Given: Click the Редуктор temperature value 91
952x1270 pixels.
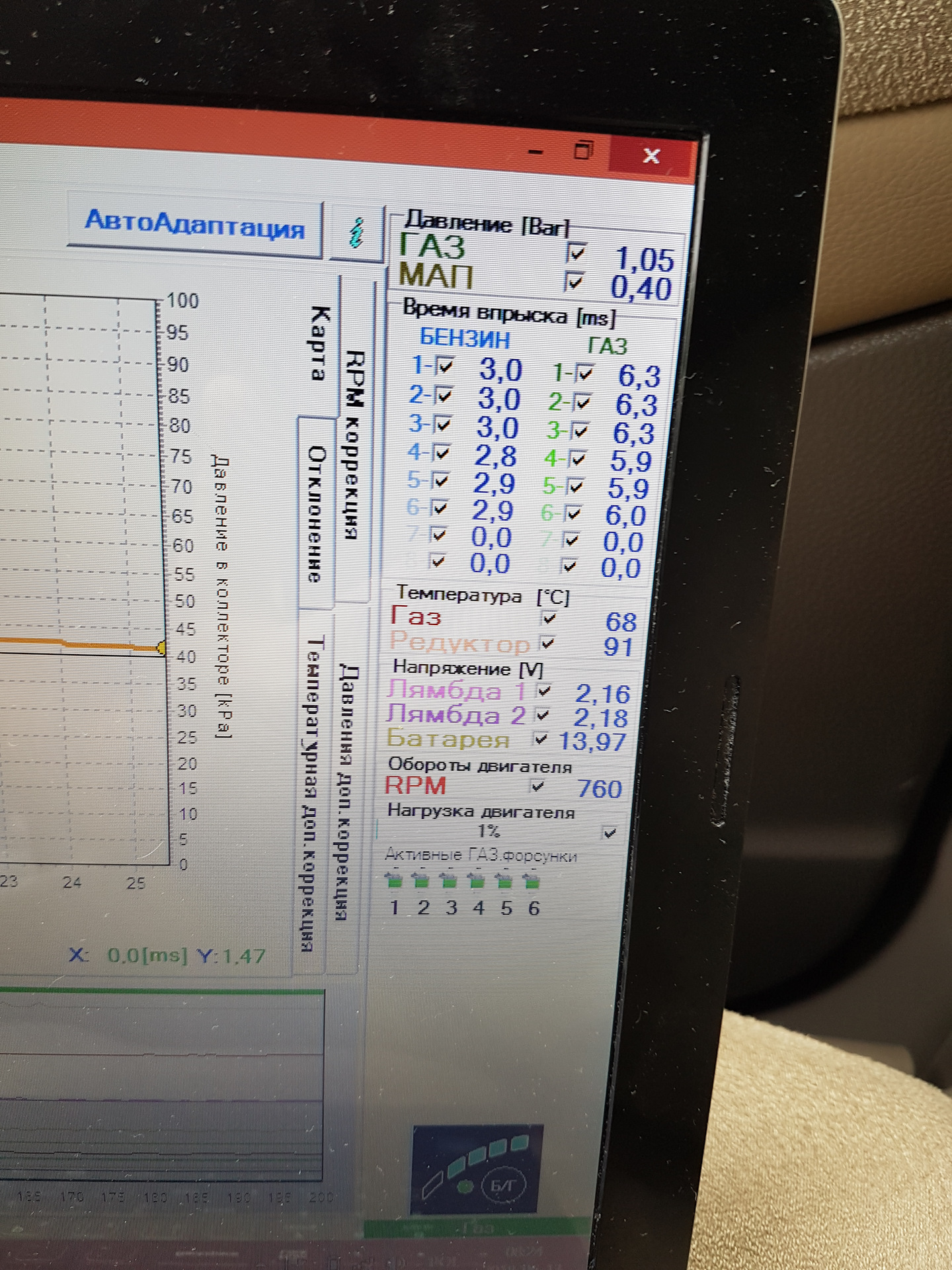Looking at the screenshot, I should [618, 646].
